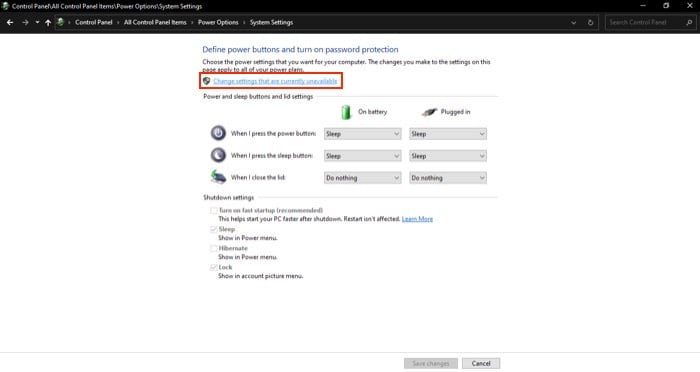Click the power button icon

click(x=218, y=133)
